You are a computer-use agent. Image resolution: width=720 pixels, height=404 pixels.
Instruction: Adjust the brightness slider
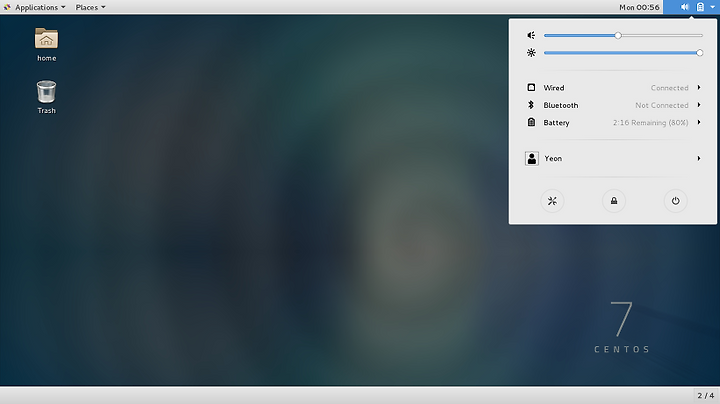623,53
